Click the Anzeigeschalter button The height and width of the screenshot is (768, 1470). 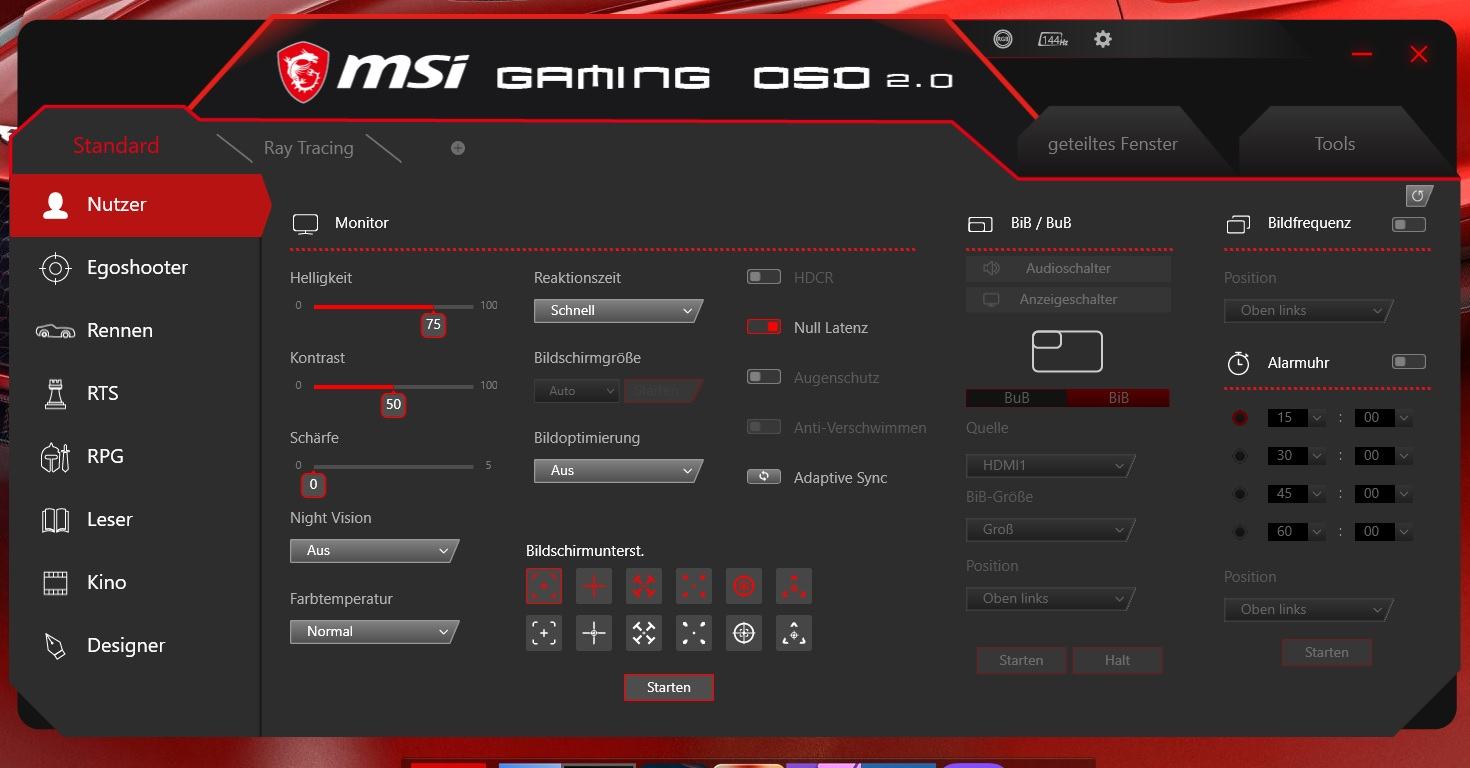[1068, 300]
